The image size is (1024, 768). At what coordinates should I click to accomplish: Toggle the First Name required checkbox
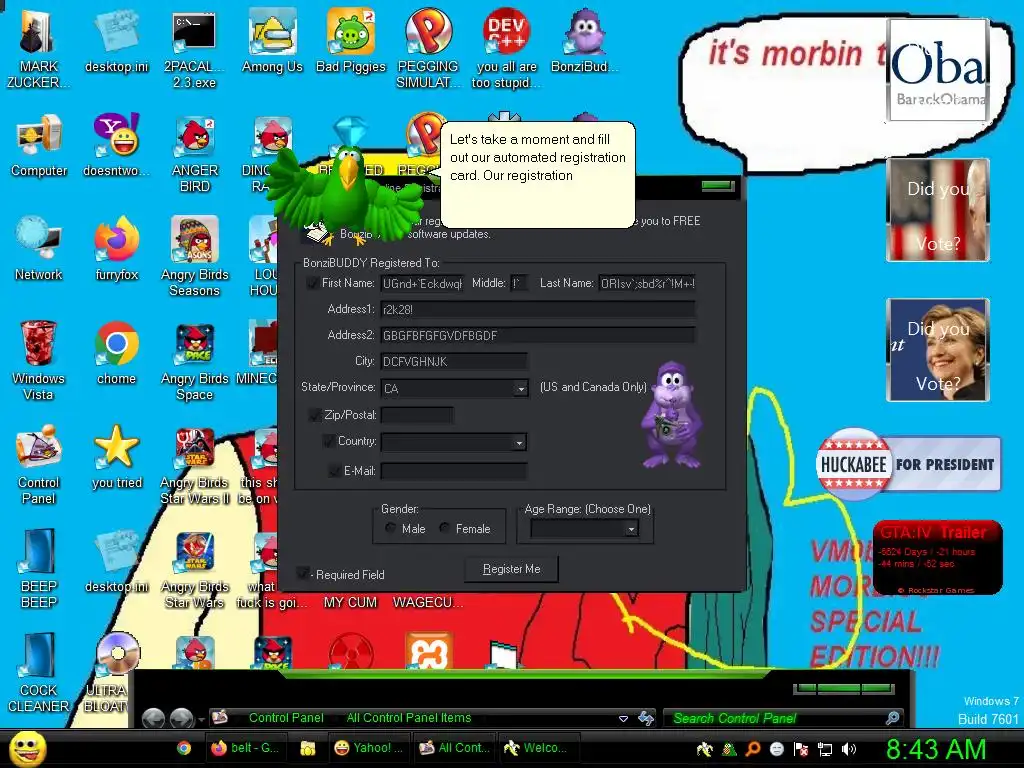(312, 283)
